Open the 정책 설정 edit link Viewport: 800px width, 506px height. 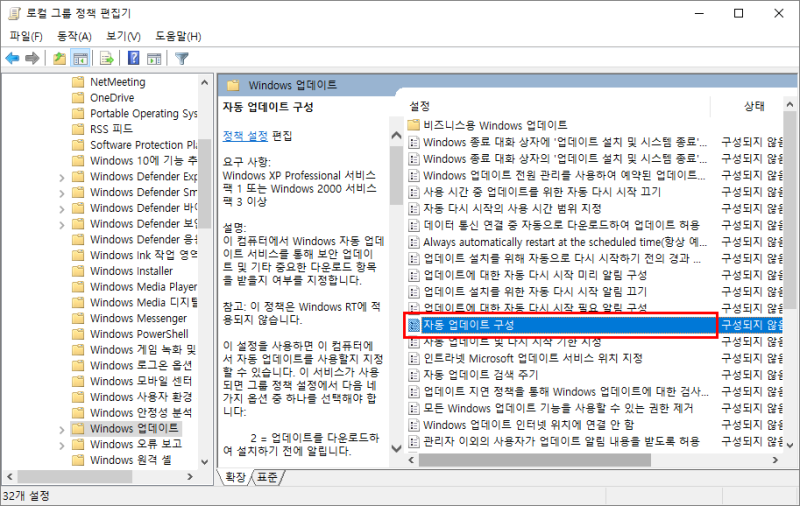click(245, 136)
